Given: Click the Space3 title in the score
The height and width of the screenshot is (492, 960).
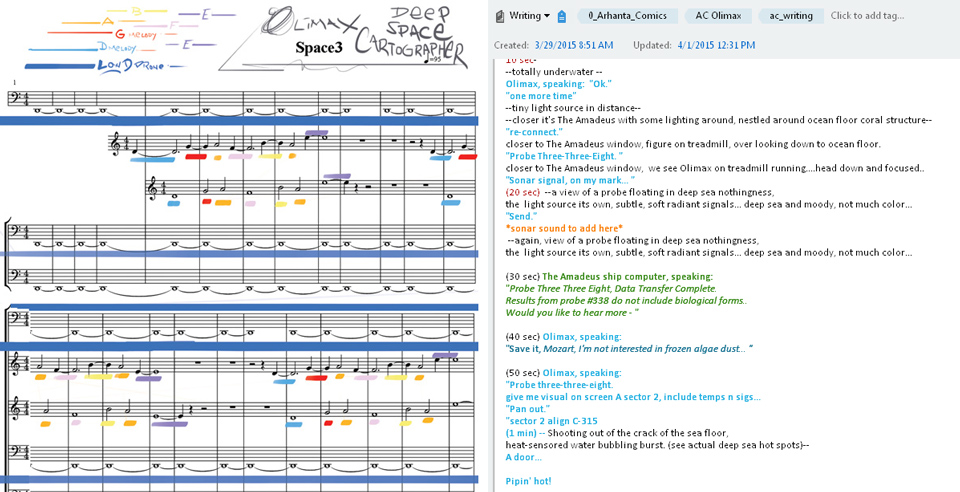Looking at the screenshot, I should click(319, 48).
